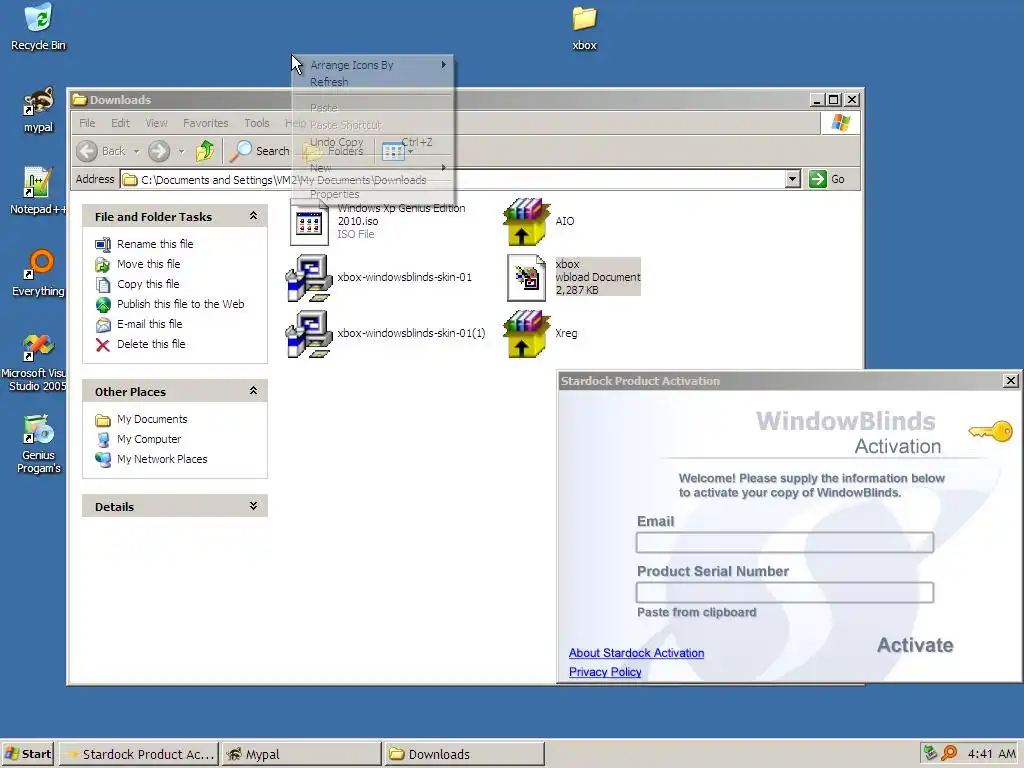This screenshot has width=1024, height=768.
Task: Go up one folder level
Action: pyautogui.click(x=205, y=151)
